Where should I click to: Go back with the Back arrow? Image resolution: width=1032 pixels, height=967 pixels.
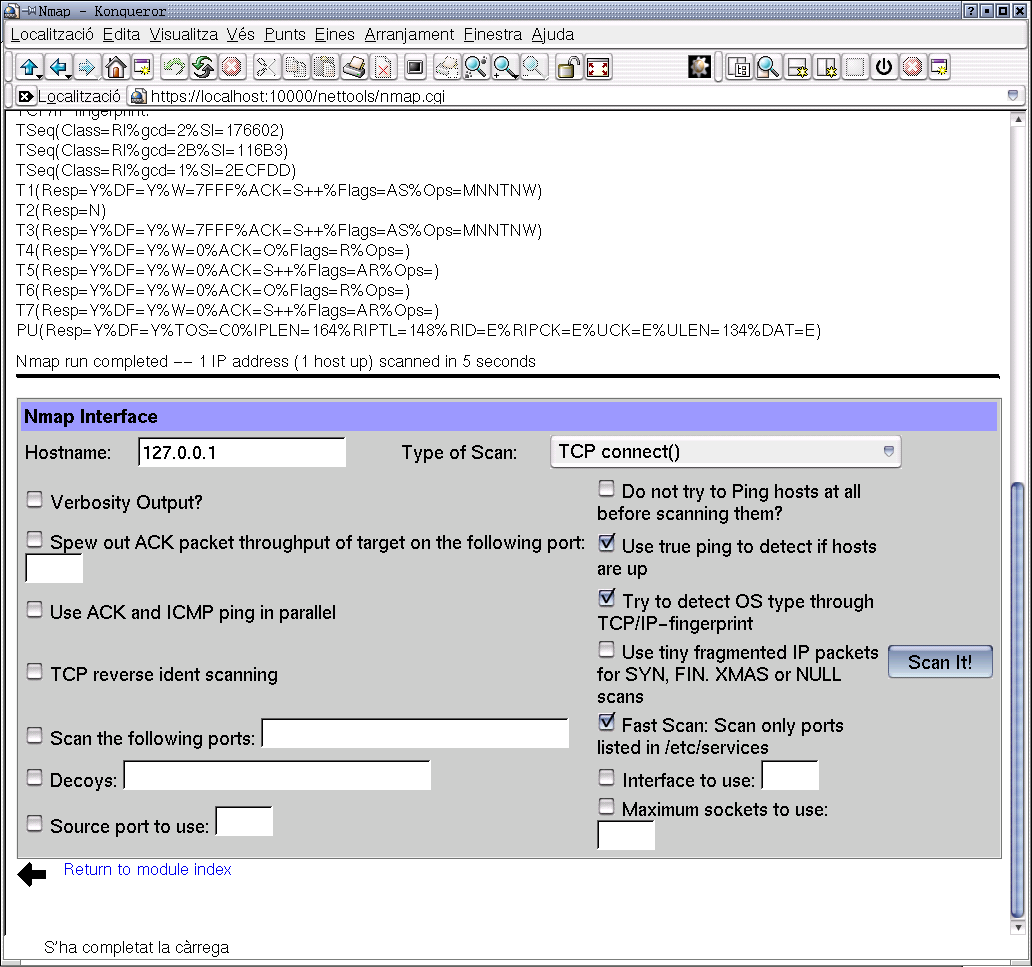coord(59,67)
